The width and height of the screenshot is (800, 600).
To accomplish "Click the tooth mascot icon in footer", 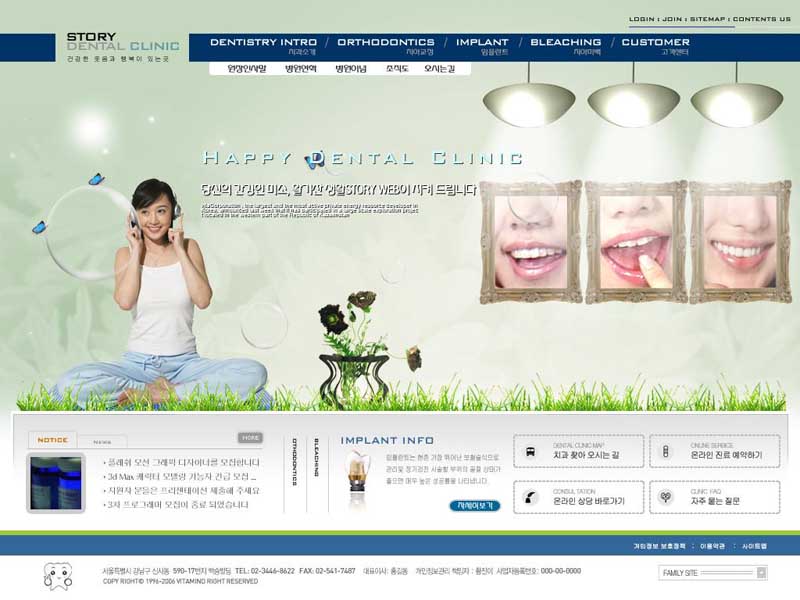I will [58, 577].
